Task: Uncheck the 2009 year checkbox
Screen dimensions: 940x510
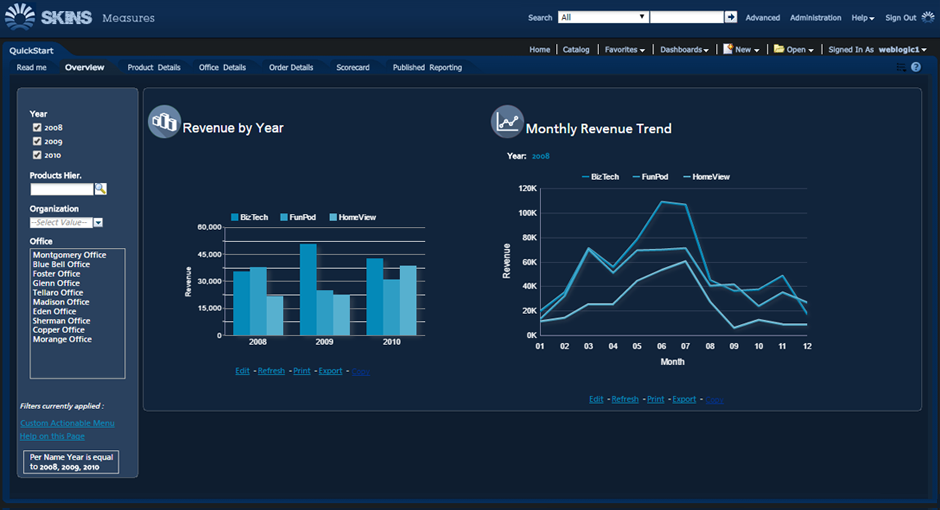Action: point(37,141)
